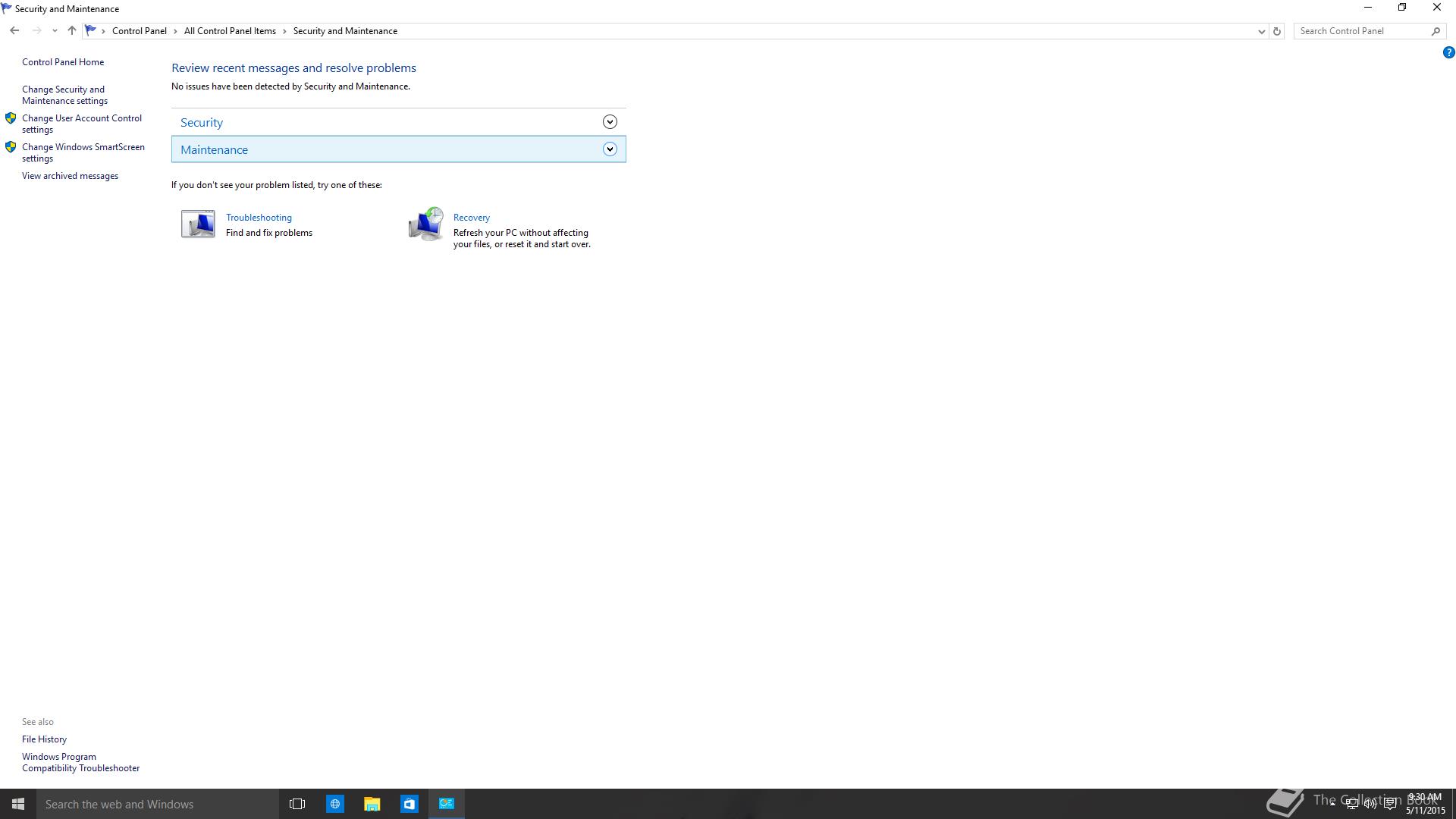Show hidden tray icons arrow
Screen dimensions: 1456x819
coord(1332,804)
